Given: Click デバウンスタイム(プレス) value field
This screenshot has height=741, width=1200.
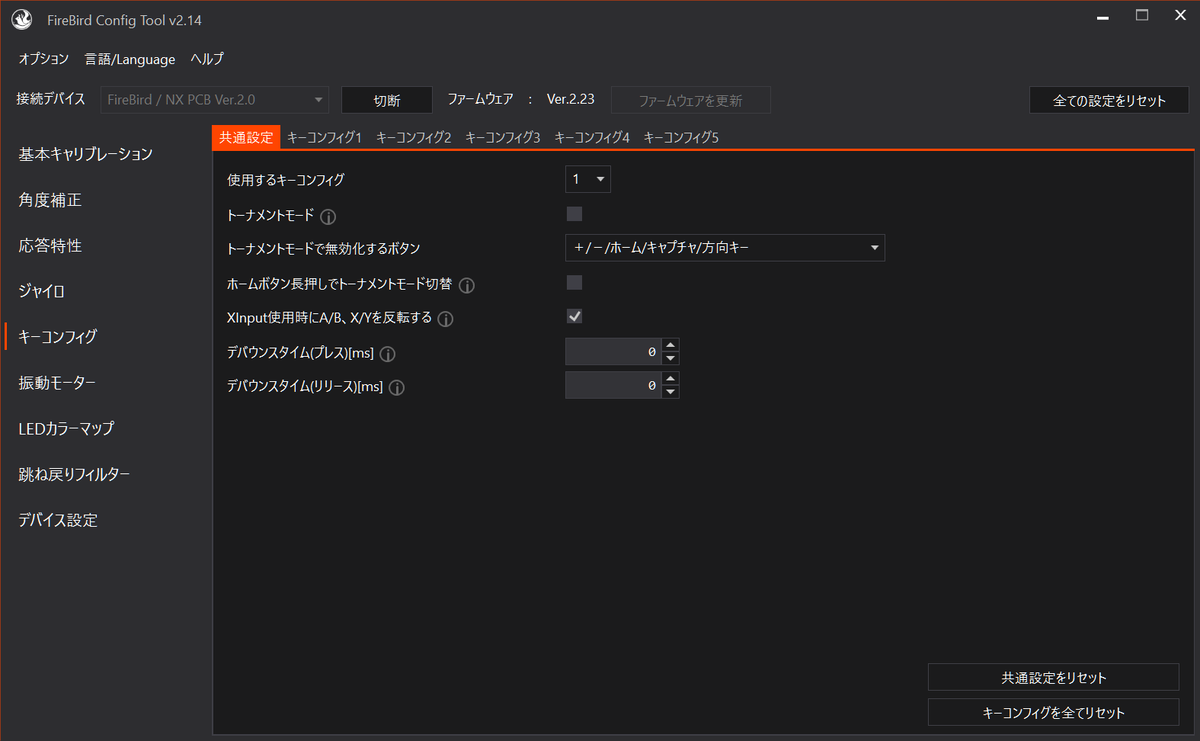Looking at the screenshot, I should pyautogui.click(x=613, y=352).
